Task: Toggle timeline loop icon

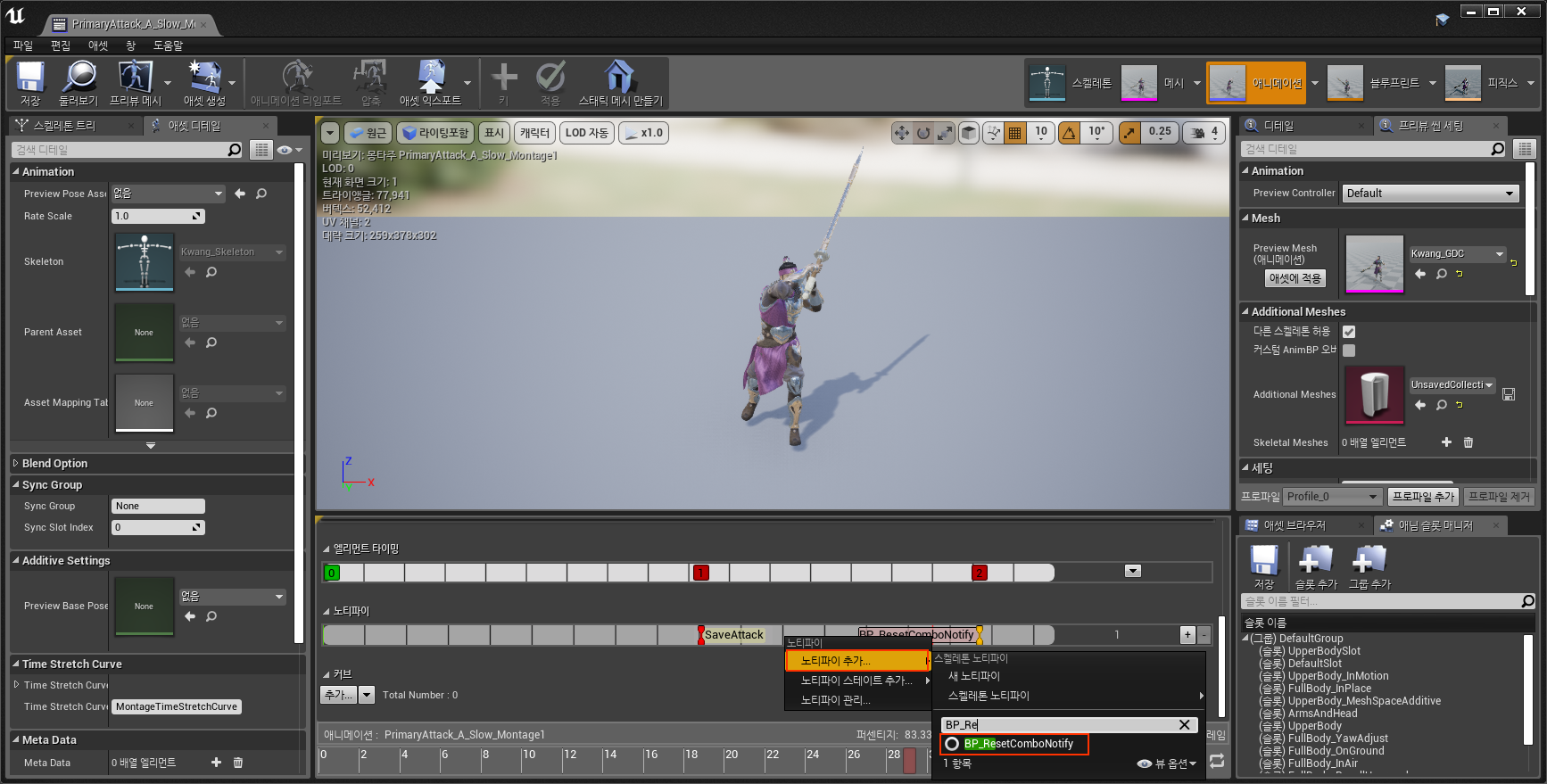Action: pyautogui.click(x=1217, y=761)
